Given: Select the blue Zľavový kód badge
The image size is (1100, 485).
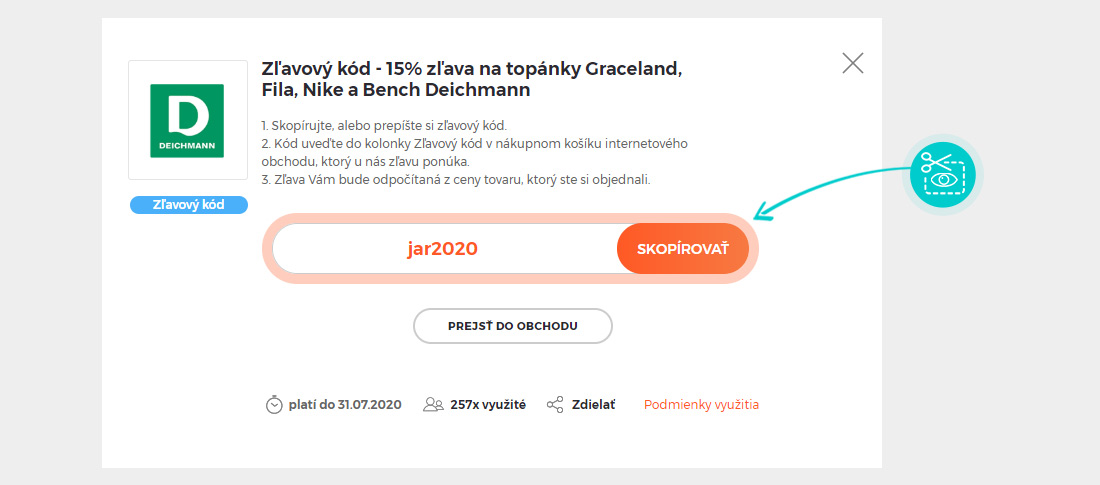Looking at the screenshot, I should [x=189, y=205].
